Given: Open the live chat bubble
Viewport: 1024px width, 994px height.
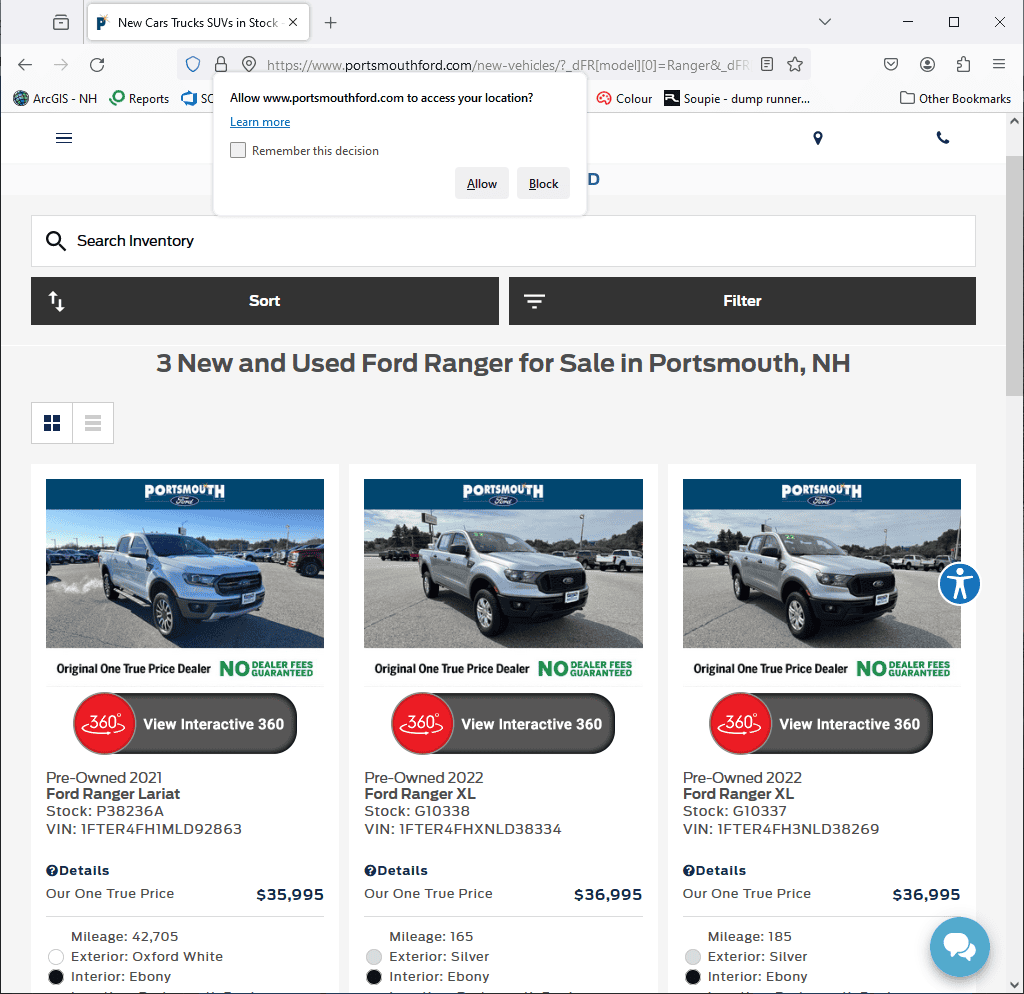Looking at the screenshot, I should [960, 947].
